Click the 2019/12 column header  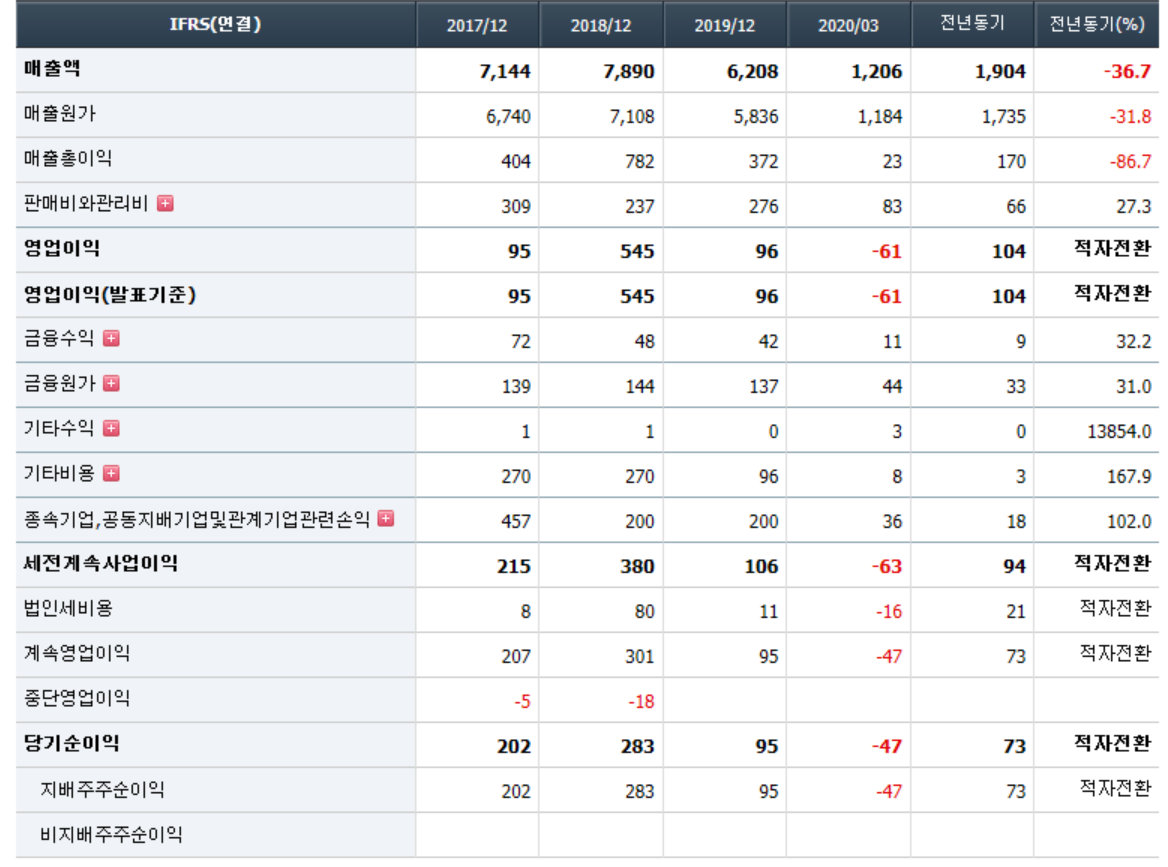[724, 25]
